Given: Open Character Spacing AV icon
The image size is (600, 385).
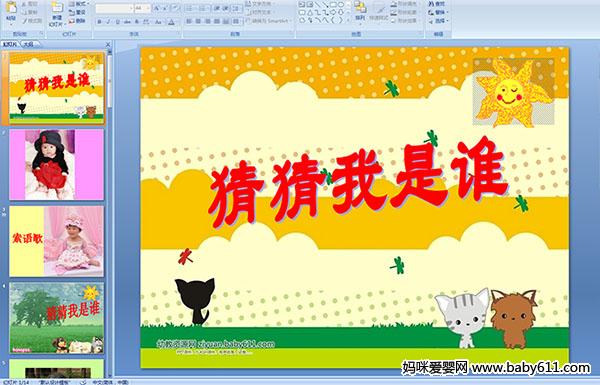Looking at the screenshot, I should tap(146, 22).
